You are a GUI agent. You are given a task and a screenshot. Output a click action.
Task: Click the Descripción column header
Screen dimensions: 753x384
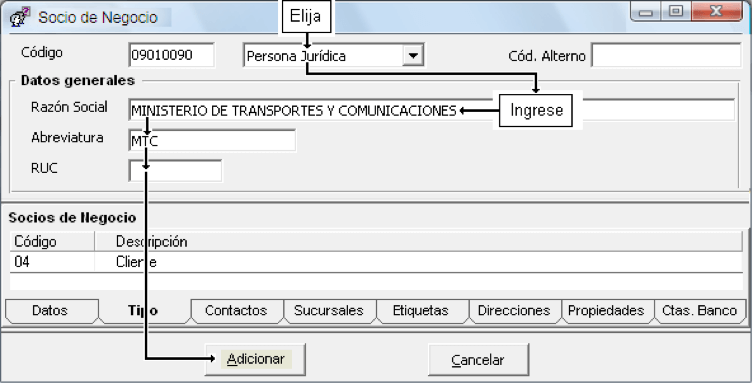click(418, 241)
